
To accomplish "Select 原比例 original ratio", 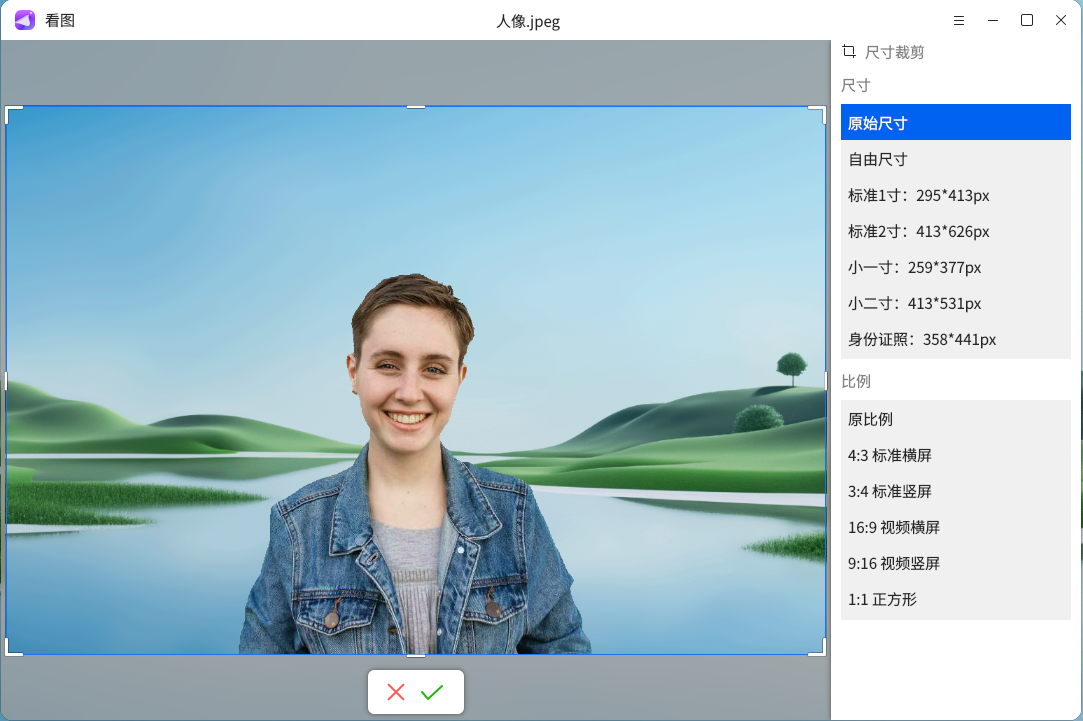I will pos(955,419).
